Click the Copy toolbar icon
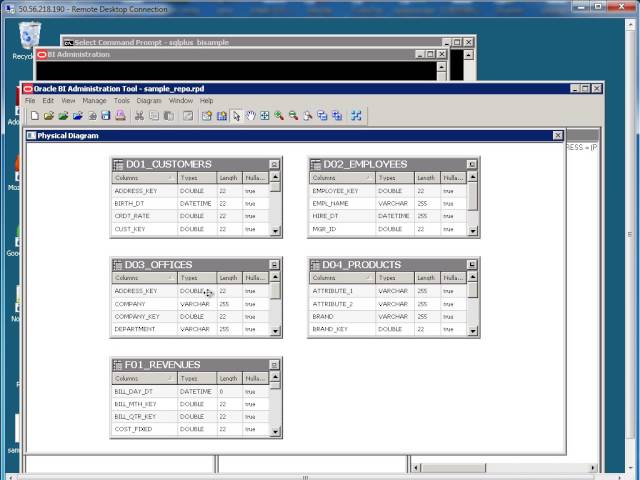The width and height of the screenshot is (640, 480). click(154, 116)
